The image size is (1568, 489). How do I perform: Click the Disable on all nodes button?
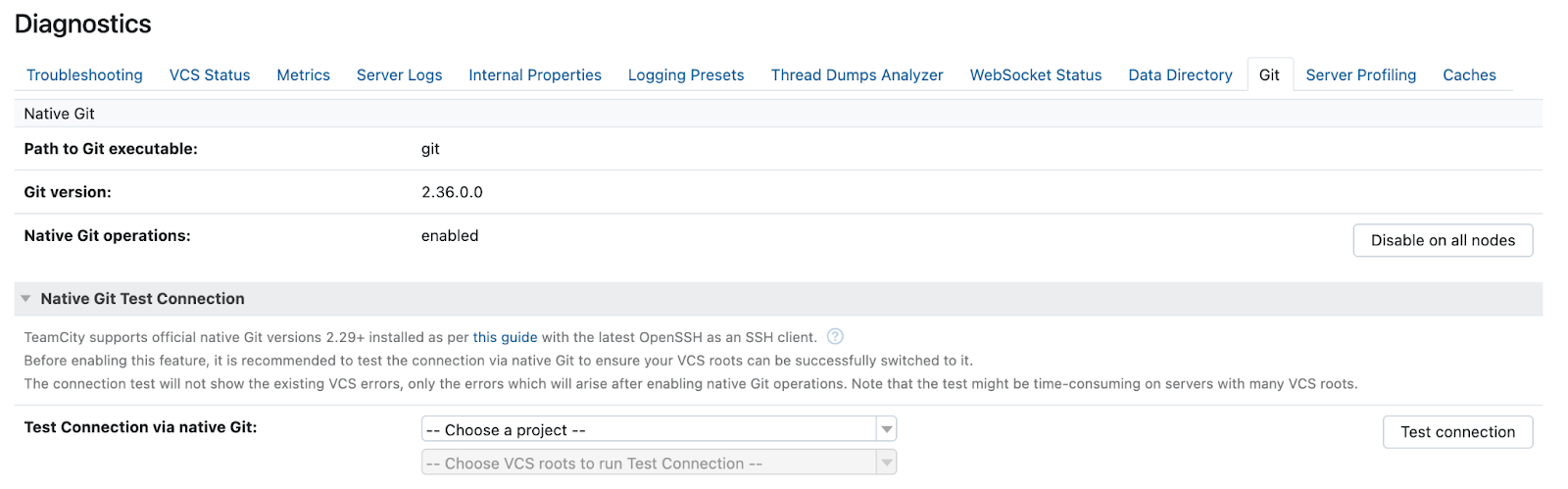point(1443,240)
